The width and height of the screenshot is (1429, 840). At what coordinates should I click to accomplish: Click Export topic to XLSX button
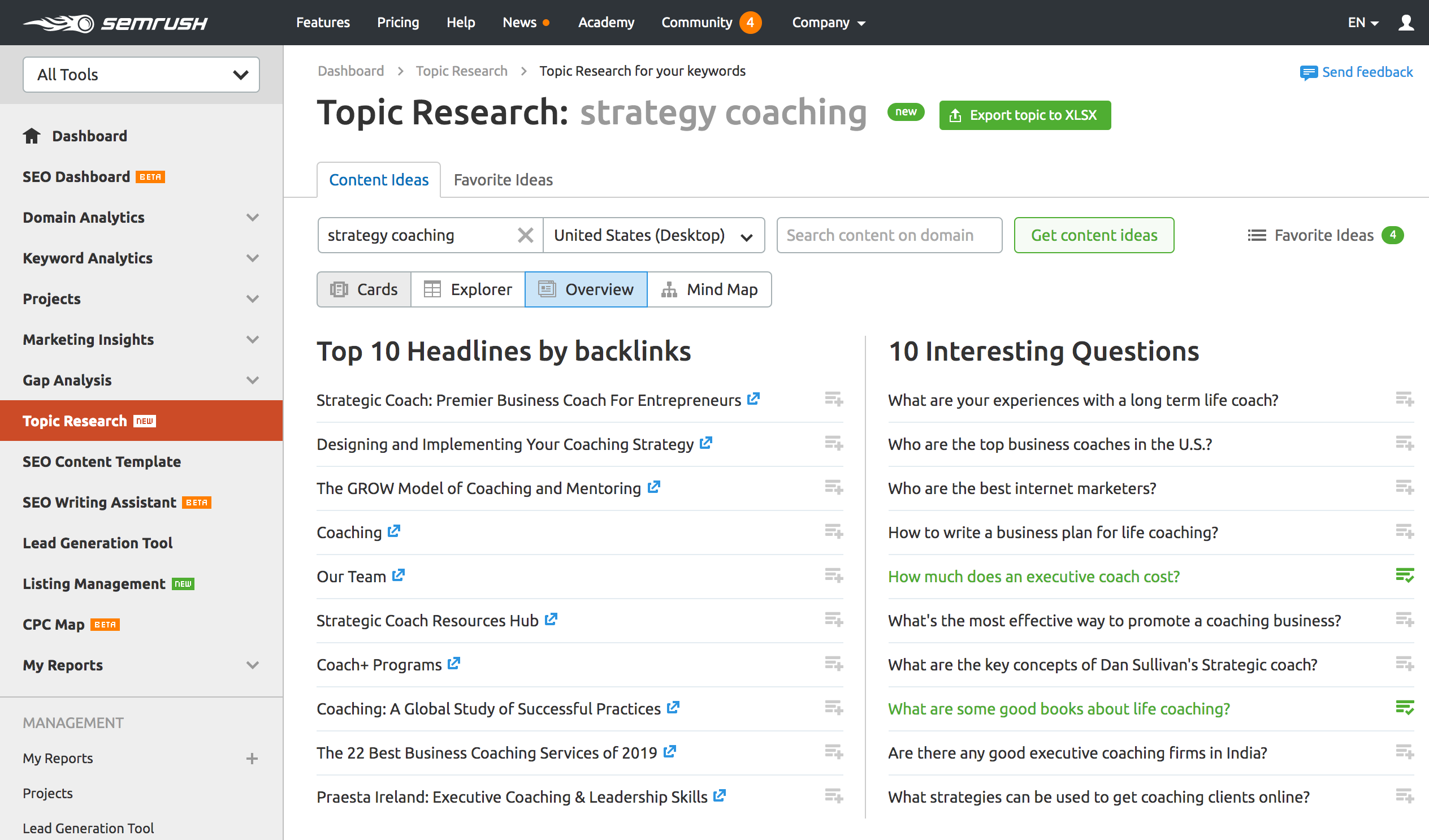pyautogui.click(x=1024, y=115)
